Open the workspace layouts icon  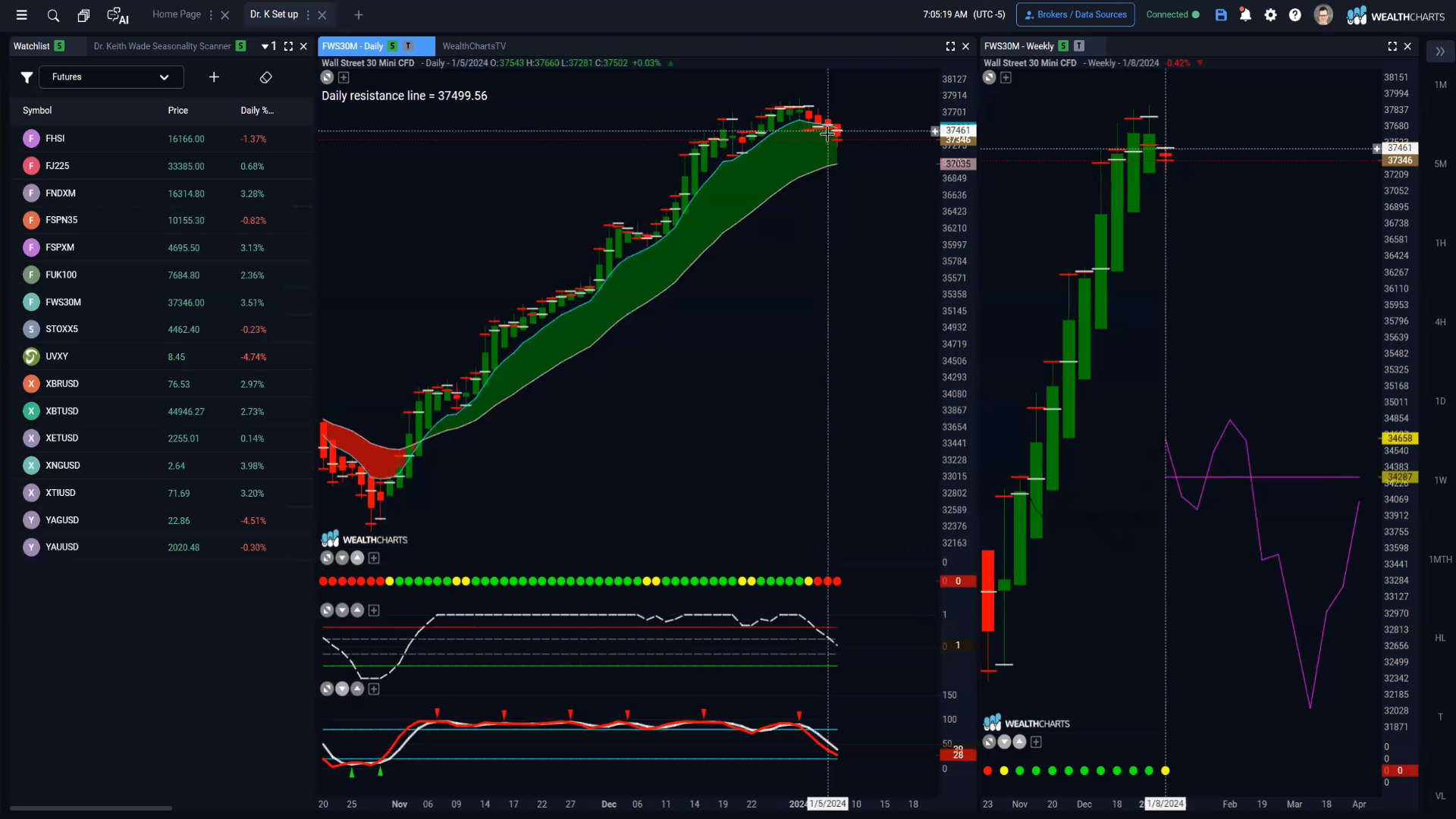point(83,15)
